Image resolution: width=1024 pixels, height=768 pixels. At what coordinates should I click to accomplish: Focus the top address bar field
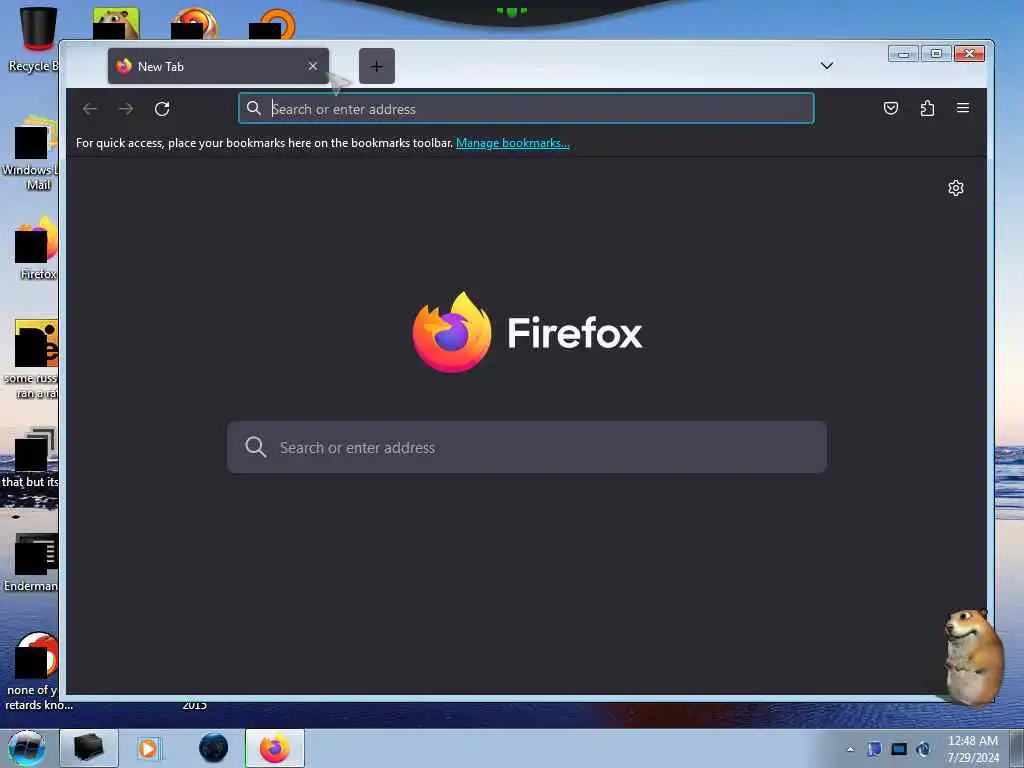click(526, 108)
